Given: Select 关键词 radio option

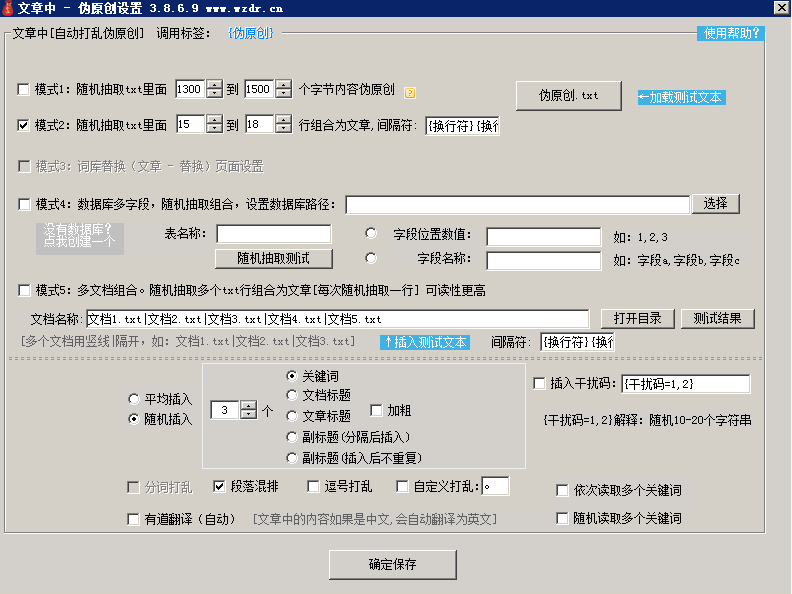Looking at the screenshot, I should tap(291, 376).
